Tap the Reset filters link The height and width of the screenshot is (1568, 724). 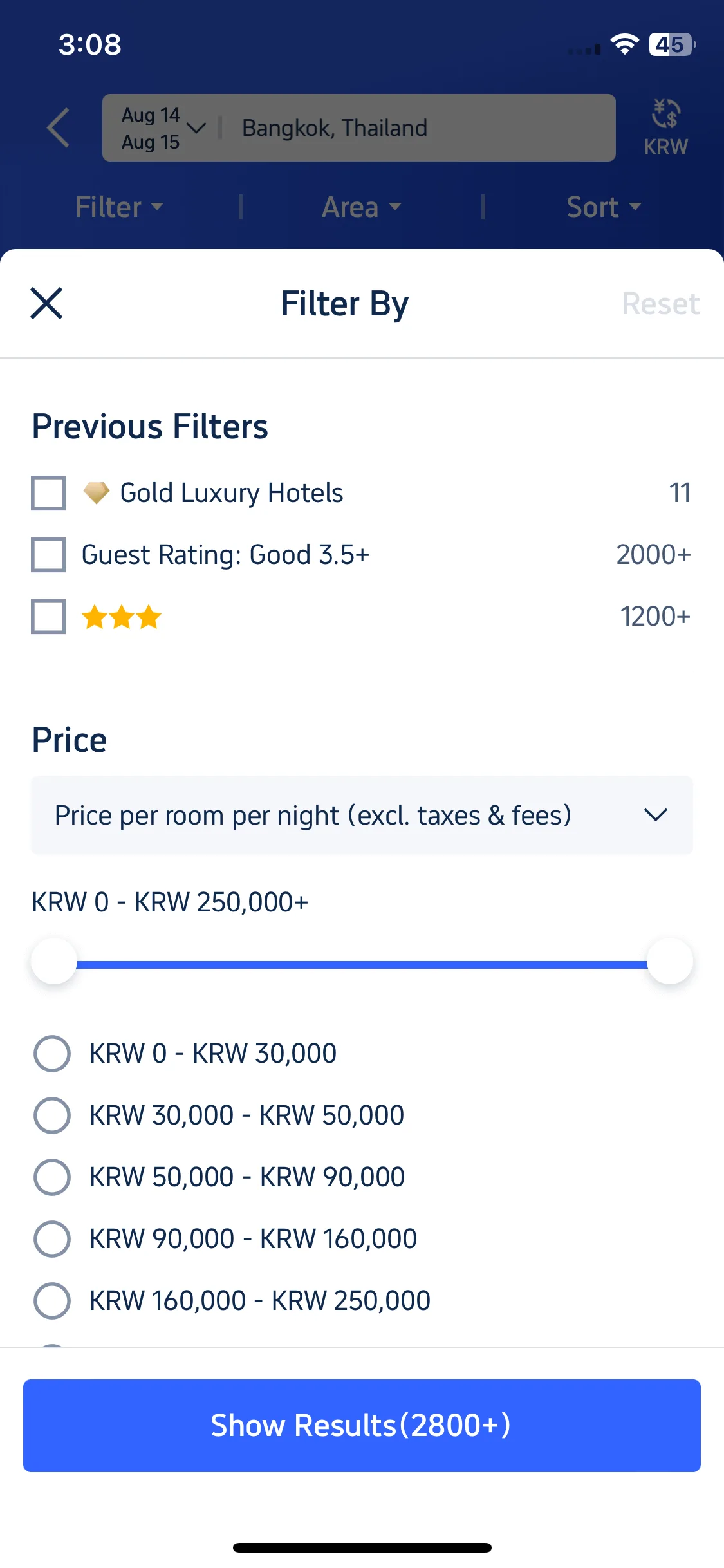point(660,303)
